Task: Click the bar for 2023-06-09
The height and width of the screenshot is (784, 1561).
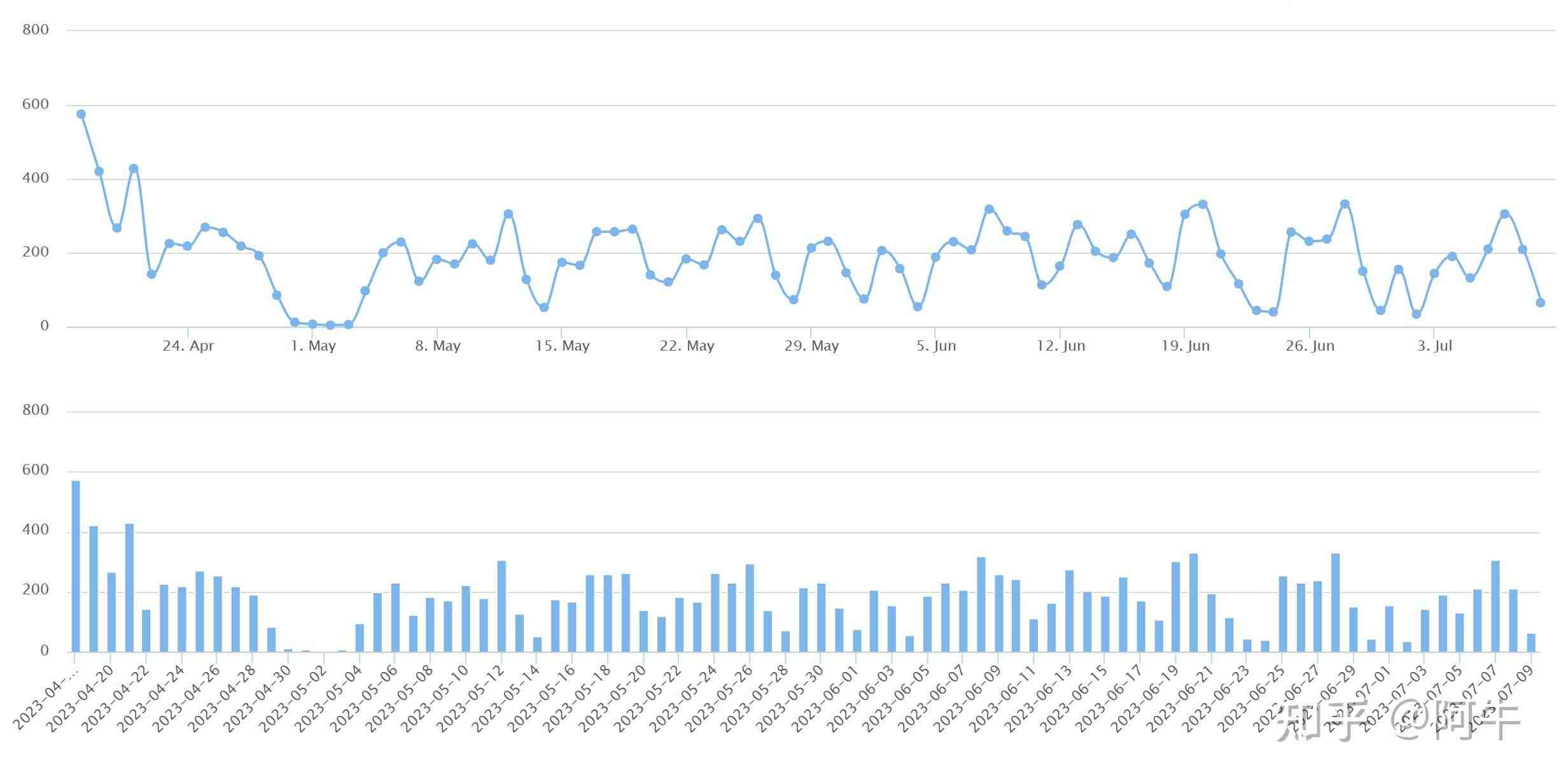Action: [999, 613]
